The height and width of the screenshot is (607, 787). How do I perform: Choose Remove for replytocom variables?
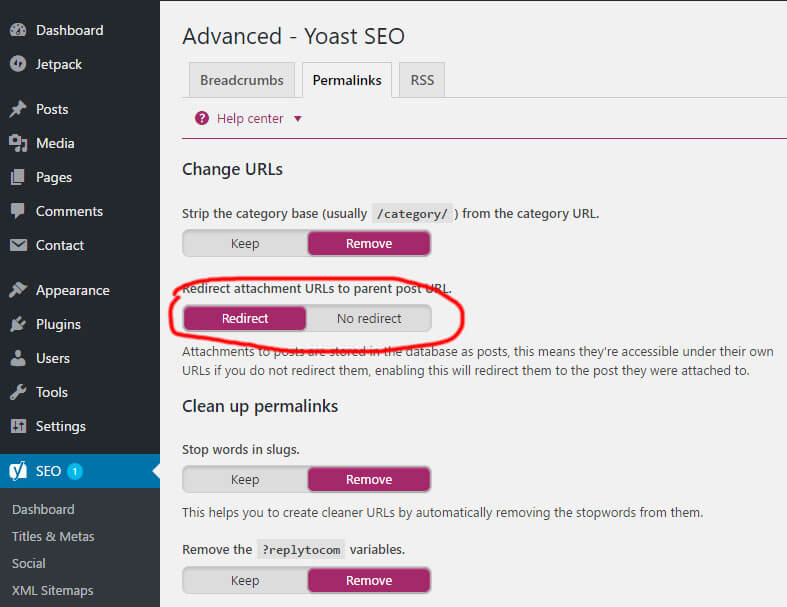(369, 580)
